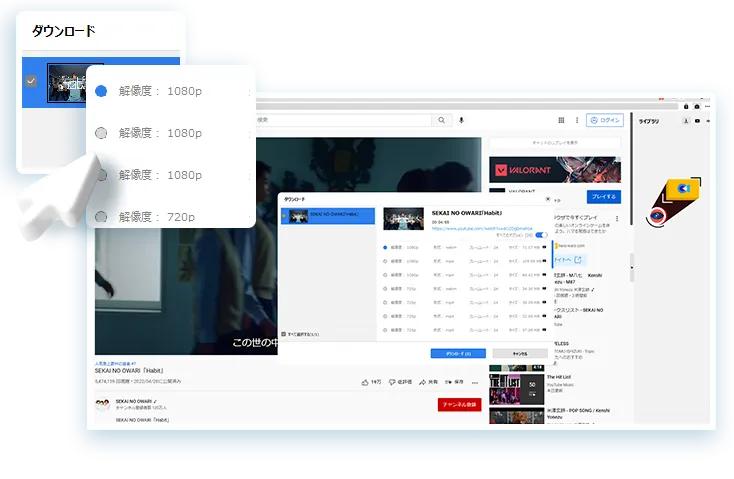734x479 pixels.
Task: Click the thumbnail in enlarged ダウンロード panel
Action: pyautogui.click(x=67, y=83)
